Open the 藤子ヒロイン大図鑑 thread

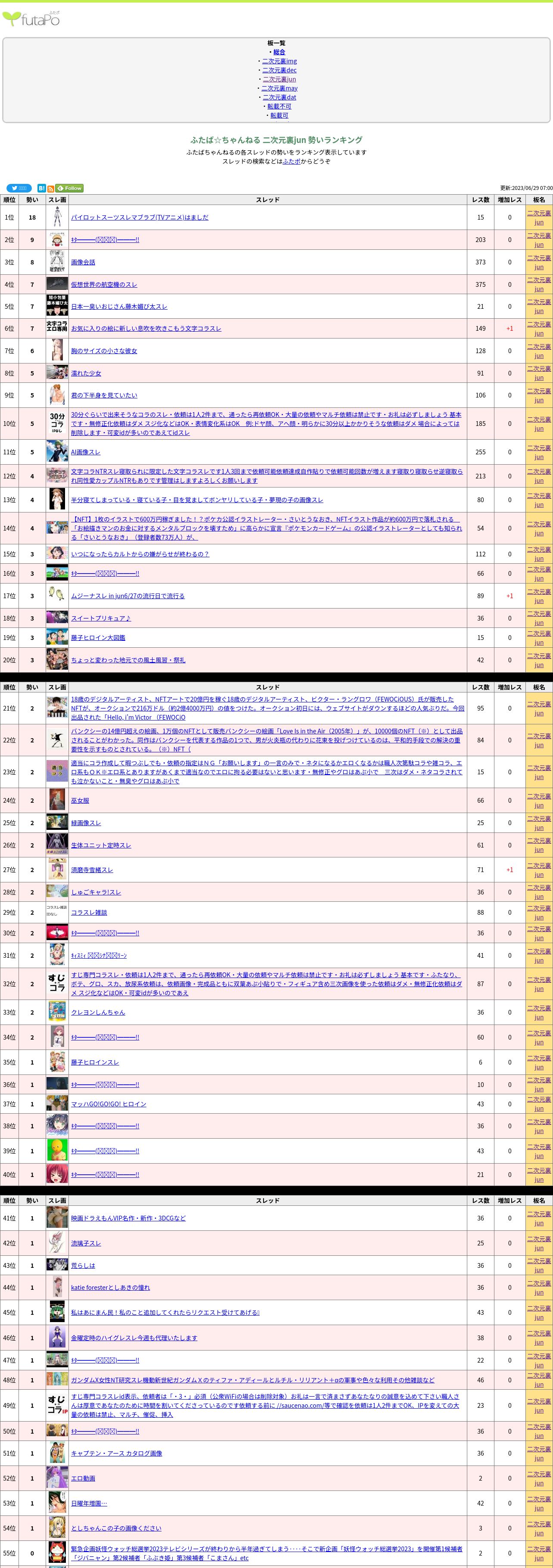[98, 638]
